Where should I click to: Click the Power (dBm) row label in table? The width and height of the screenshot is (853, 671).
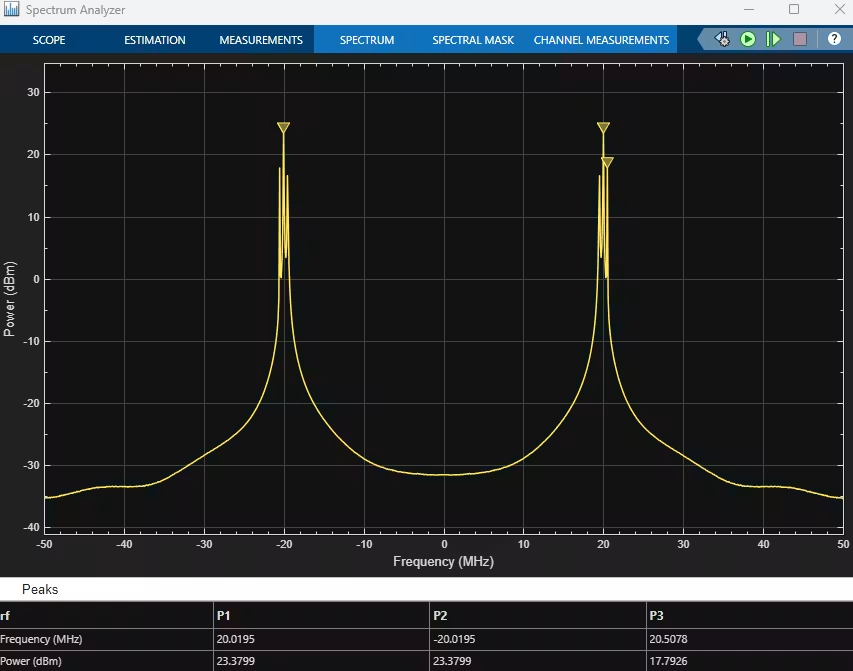coord(31,661)
